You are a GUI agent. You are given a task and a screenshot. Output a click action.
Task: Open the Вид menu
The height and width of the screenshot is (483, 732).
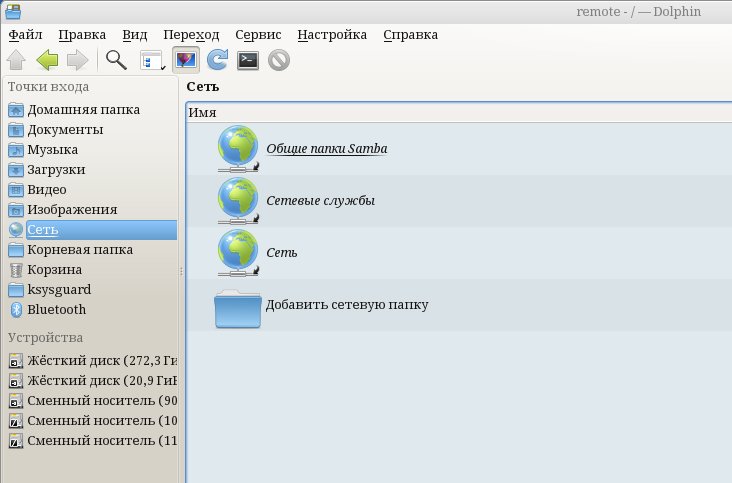click(135, 35)
